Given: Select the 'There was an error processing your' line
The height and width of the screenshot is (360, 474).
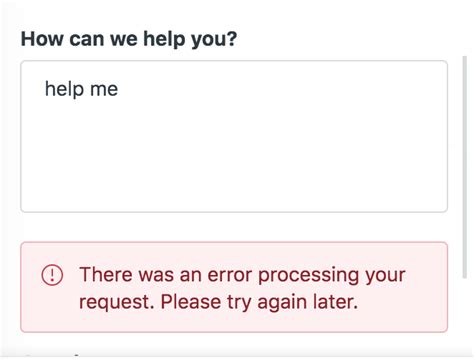Looking at the screenshot, I should coord(242,275).
